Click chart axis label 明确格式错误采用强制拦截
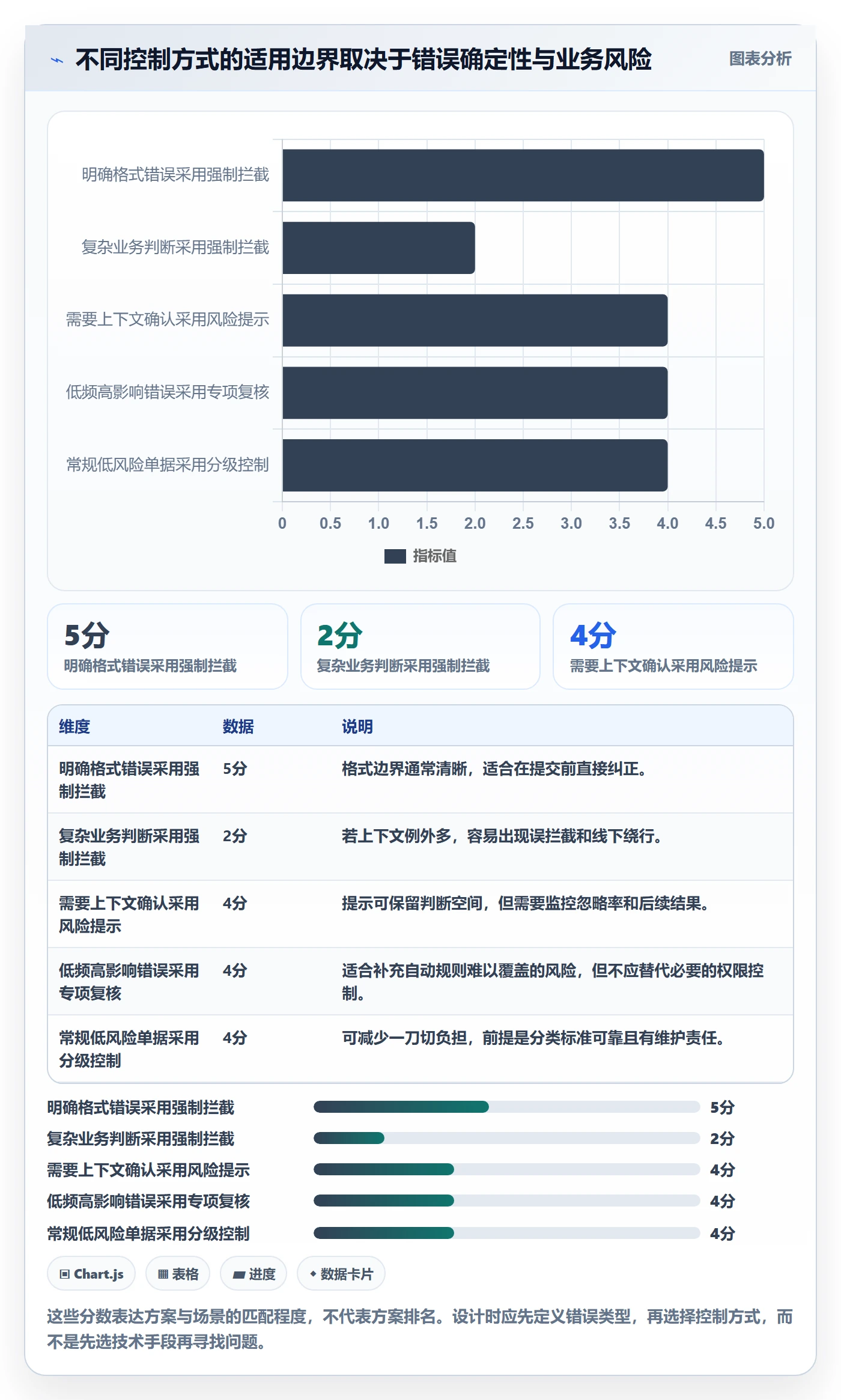Screen dimensions: 841x1400 (x=175, y=175)
